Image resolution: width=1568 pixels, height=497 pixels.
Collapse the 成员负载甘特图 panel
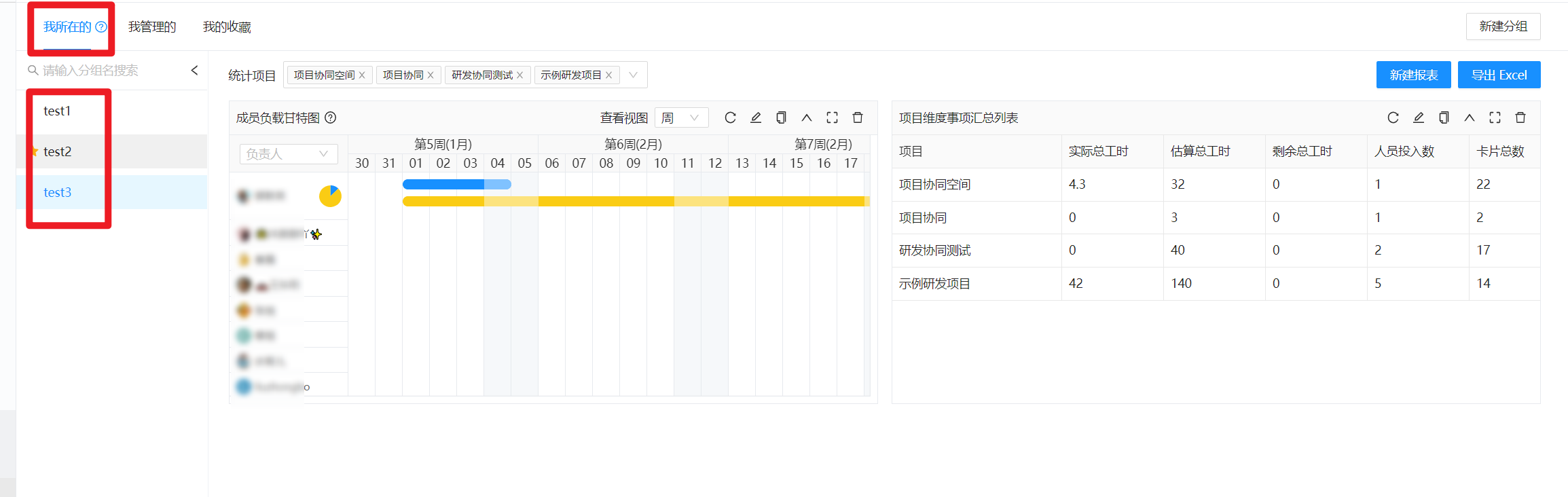[807, 117]
